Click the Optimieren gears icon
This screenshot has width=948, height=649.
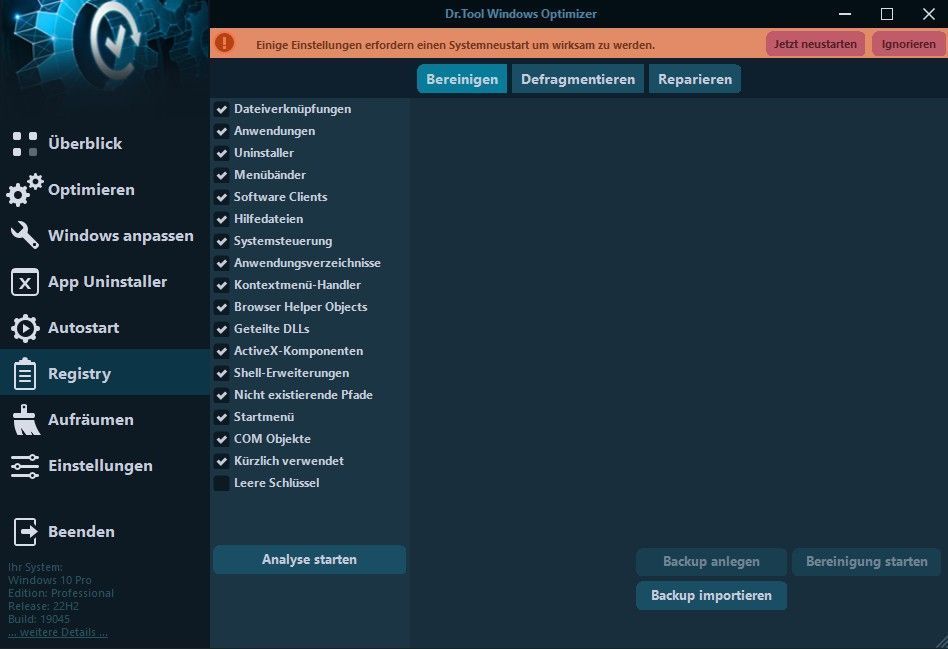pos(25,190)
